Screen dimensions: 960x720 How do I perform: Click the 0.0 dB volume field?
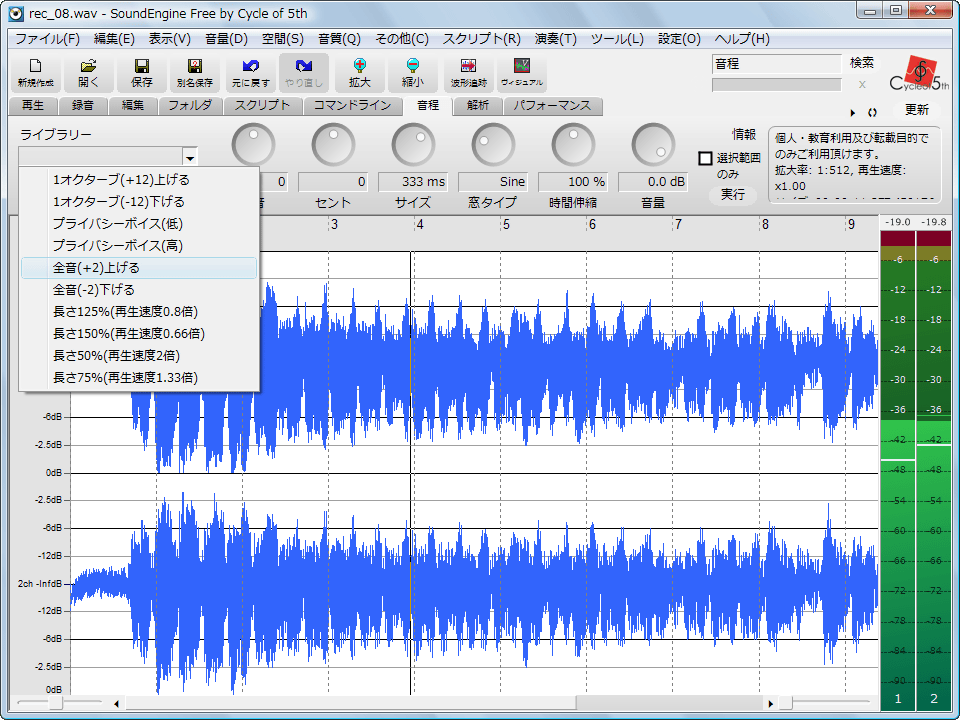[x=653, y=182]
